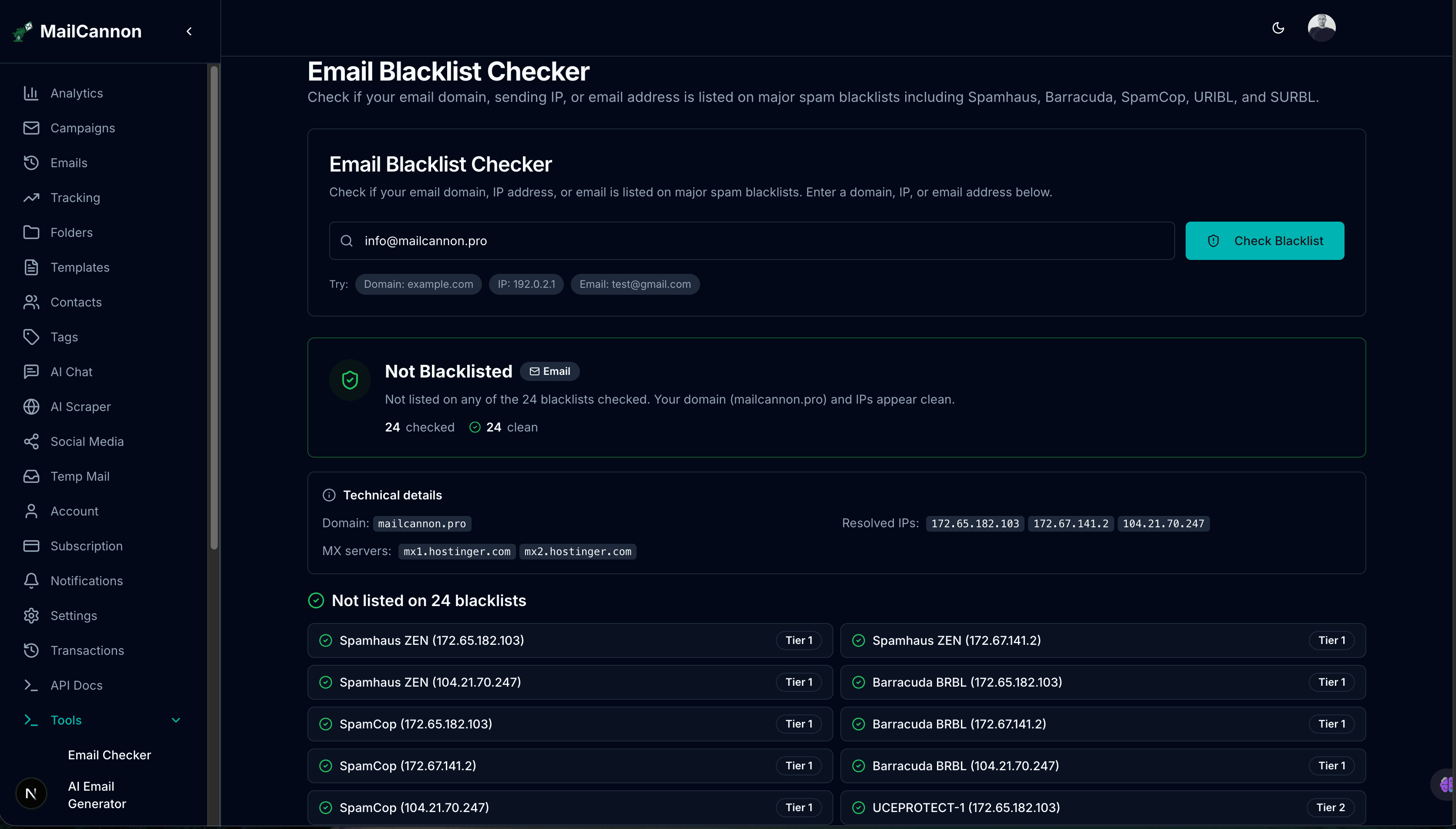The image size is (1456, 829).
Task: Toggle dark mode with the moon icon
Action: (x=1278, y=28)
